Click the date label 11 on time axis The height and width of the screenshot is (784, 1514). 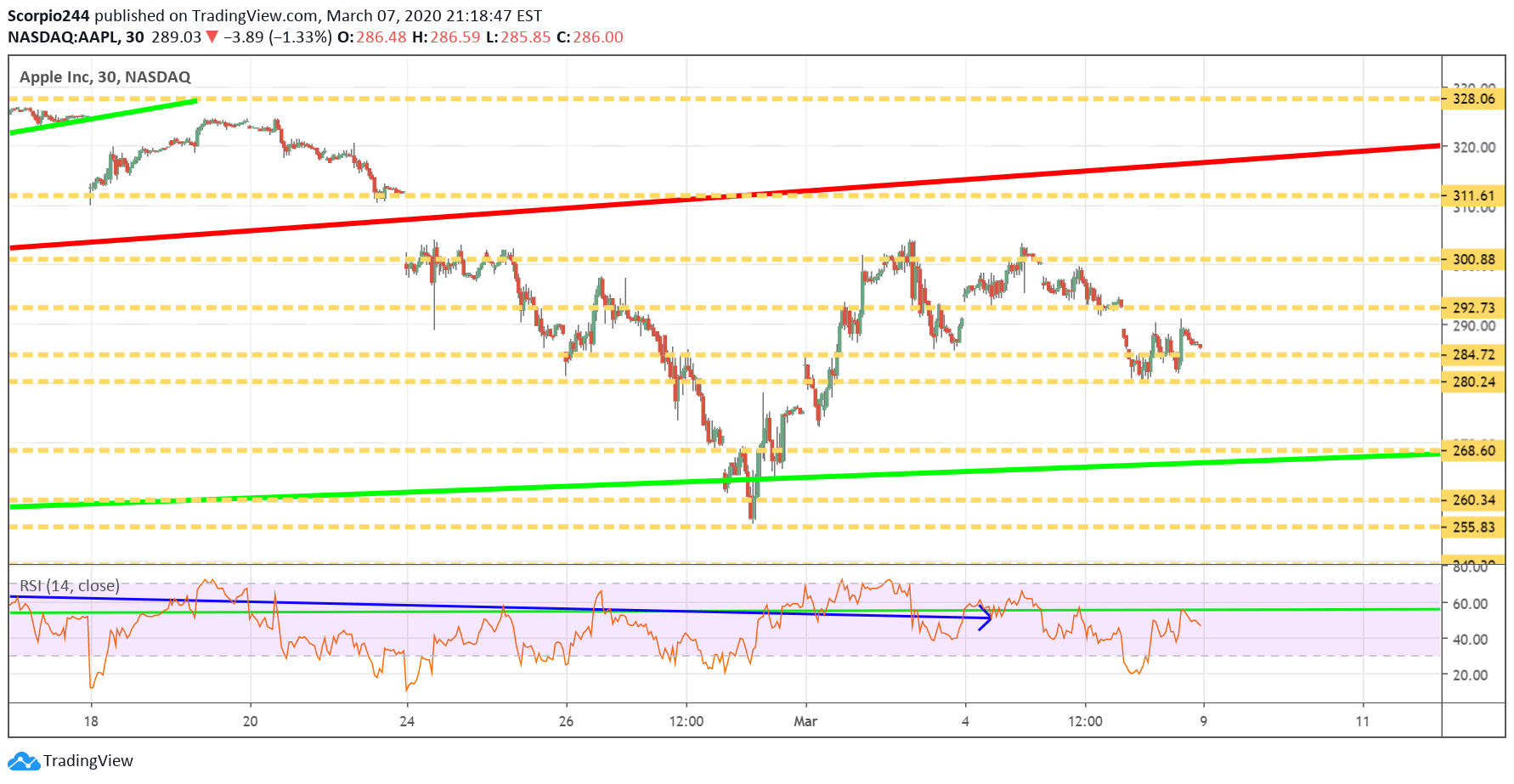click(1363, 721)
